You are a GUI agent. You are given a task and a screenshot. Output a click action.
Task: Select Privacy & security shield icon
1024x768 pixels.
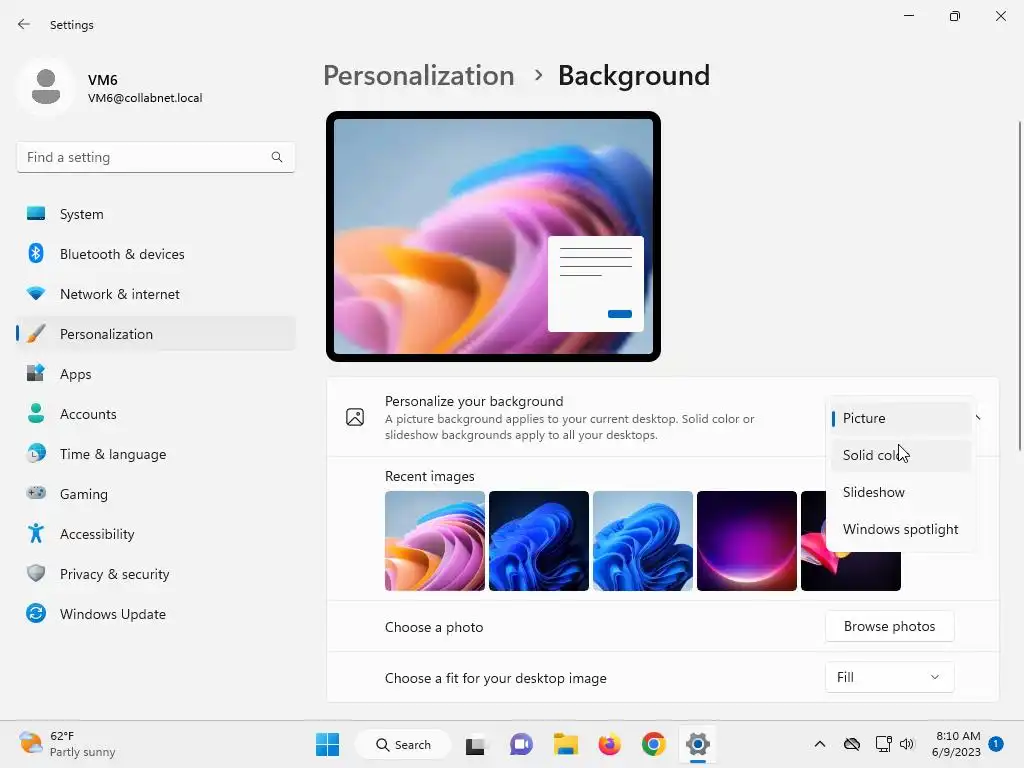click(36, 573)
